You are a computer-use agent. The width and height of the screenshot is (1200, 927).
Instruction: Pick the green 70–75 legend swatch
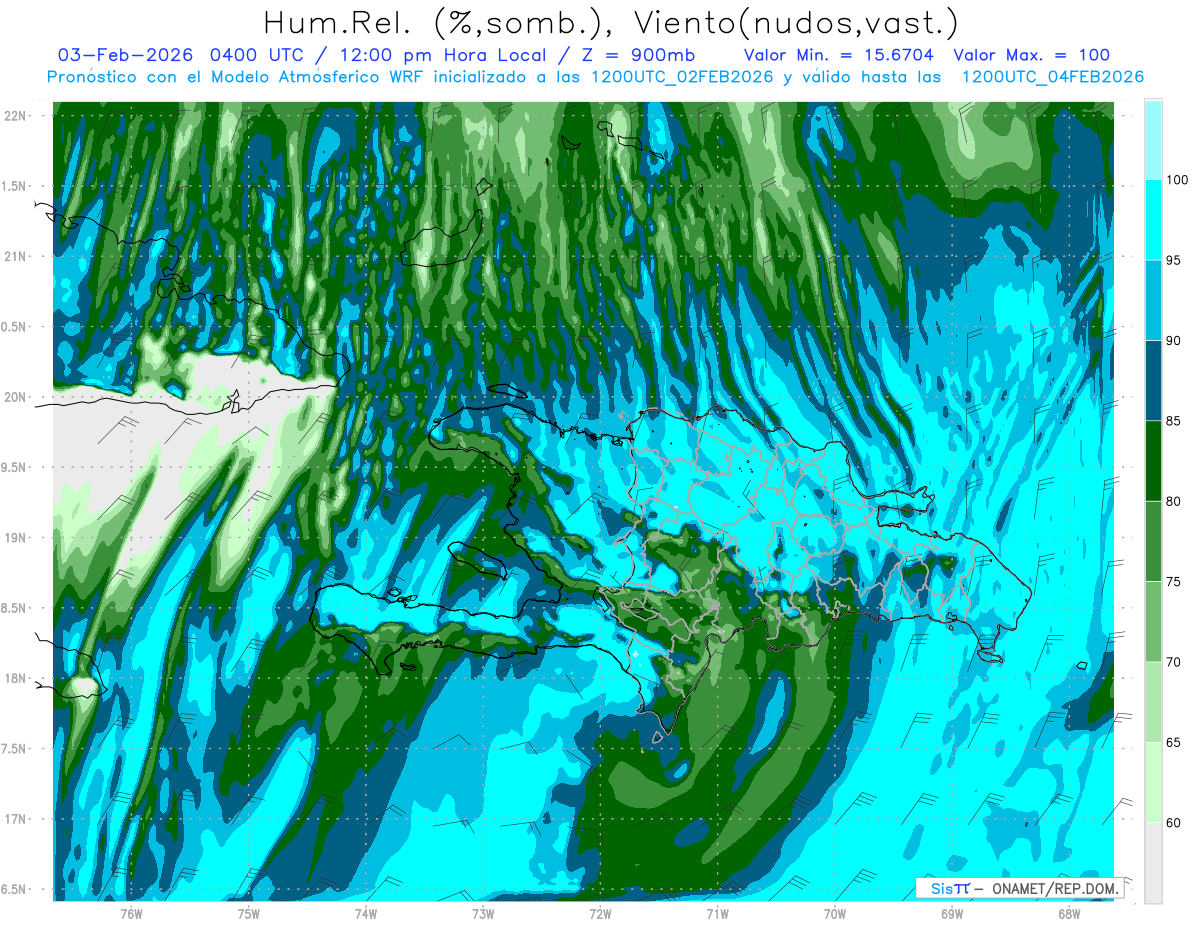coord(1153,622)
